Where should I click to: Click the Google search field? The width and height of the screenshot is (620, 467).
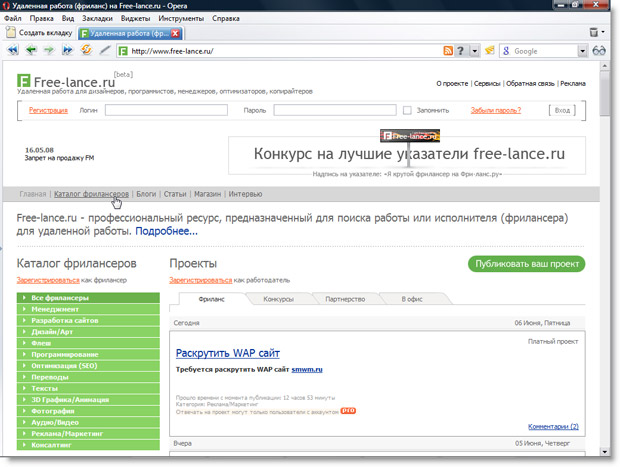tap(544, 51)
